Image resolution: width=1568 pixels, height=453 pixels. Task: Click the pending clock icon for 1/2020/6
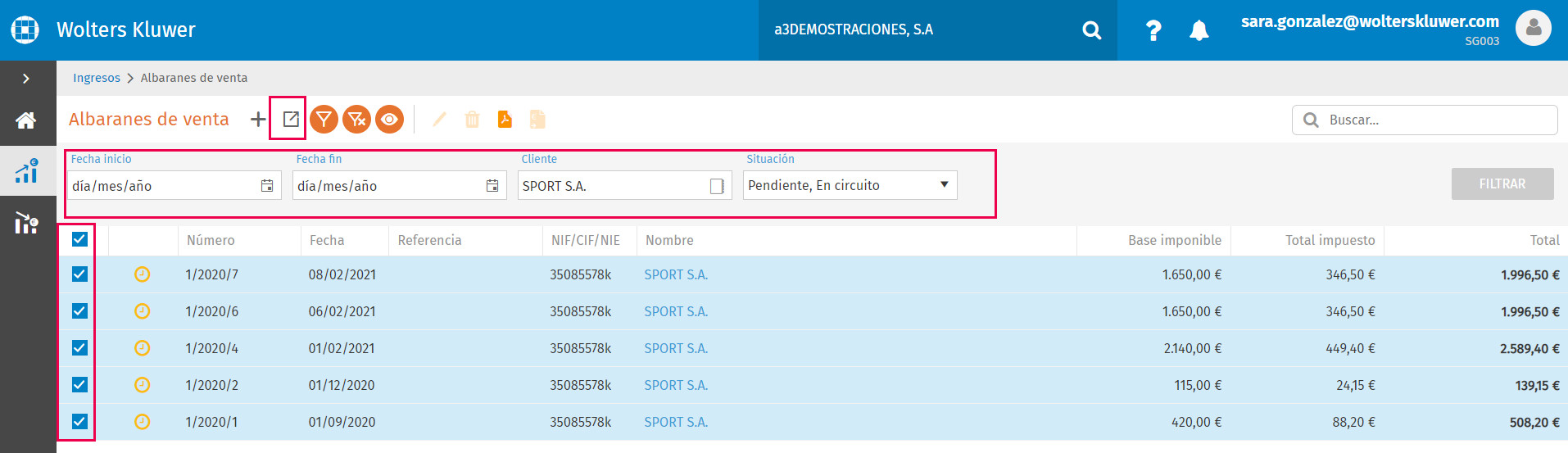coord(142,311)
